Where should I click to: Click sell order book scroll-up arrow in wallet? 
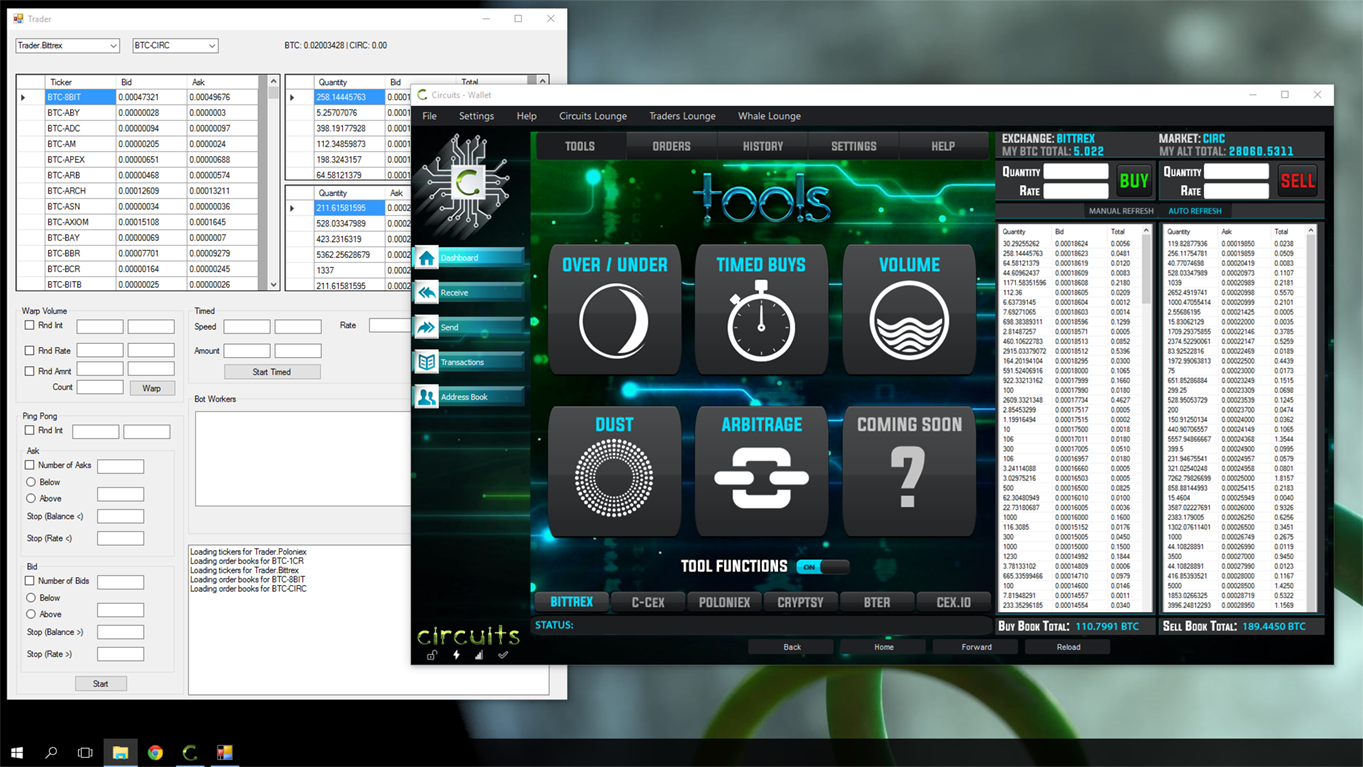[1311, 231]
